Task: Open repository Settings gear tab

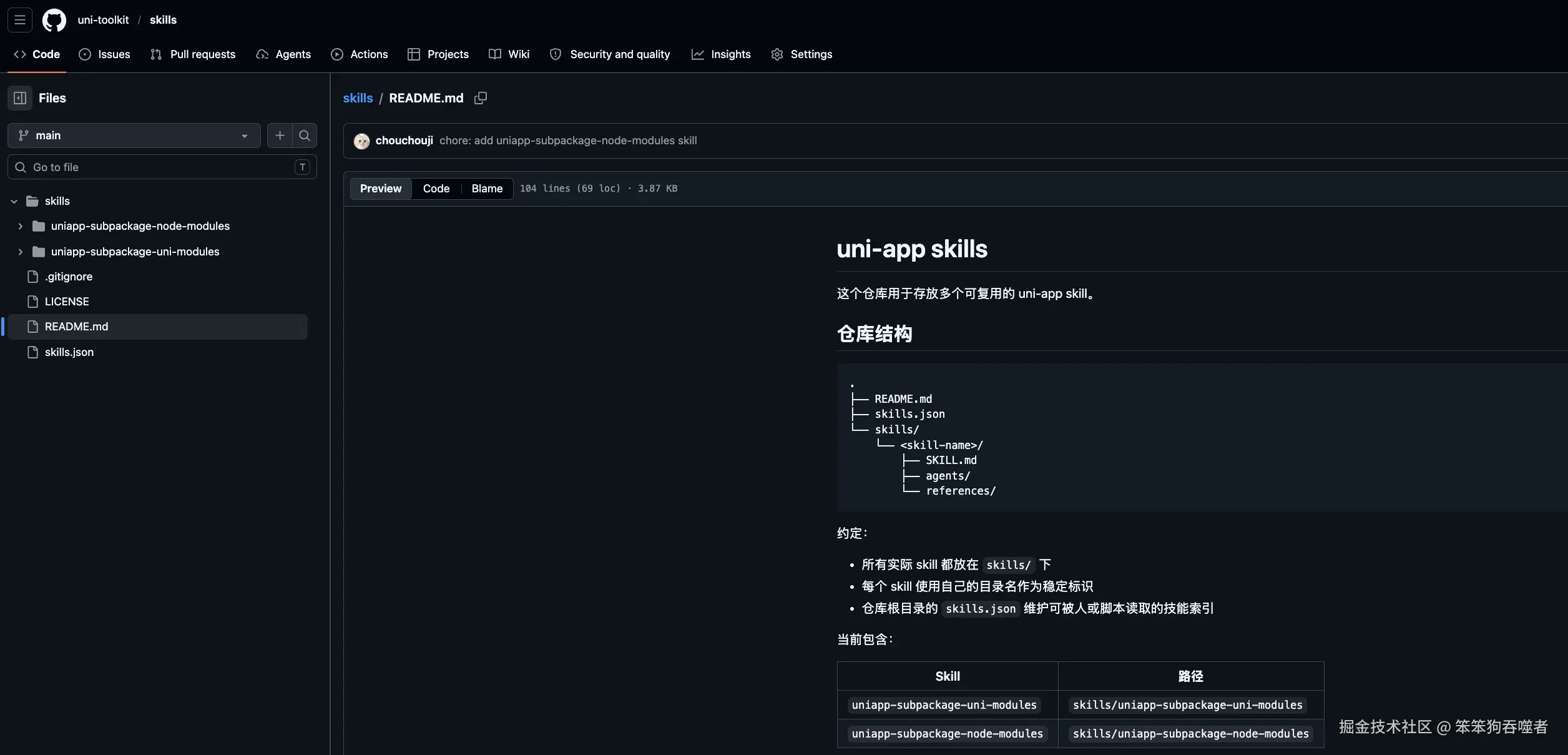Action: (801, 54)
